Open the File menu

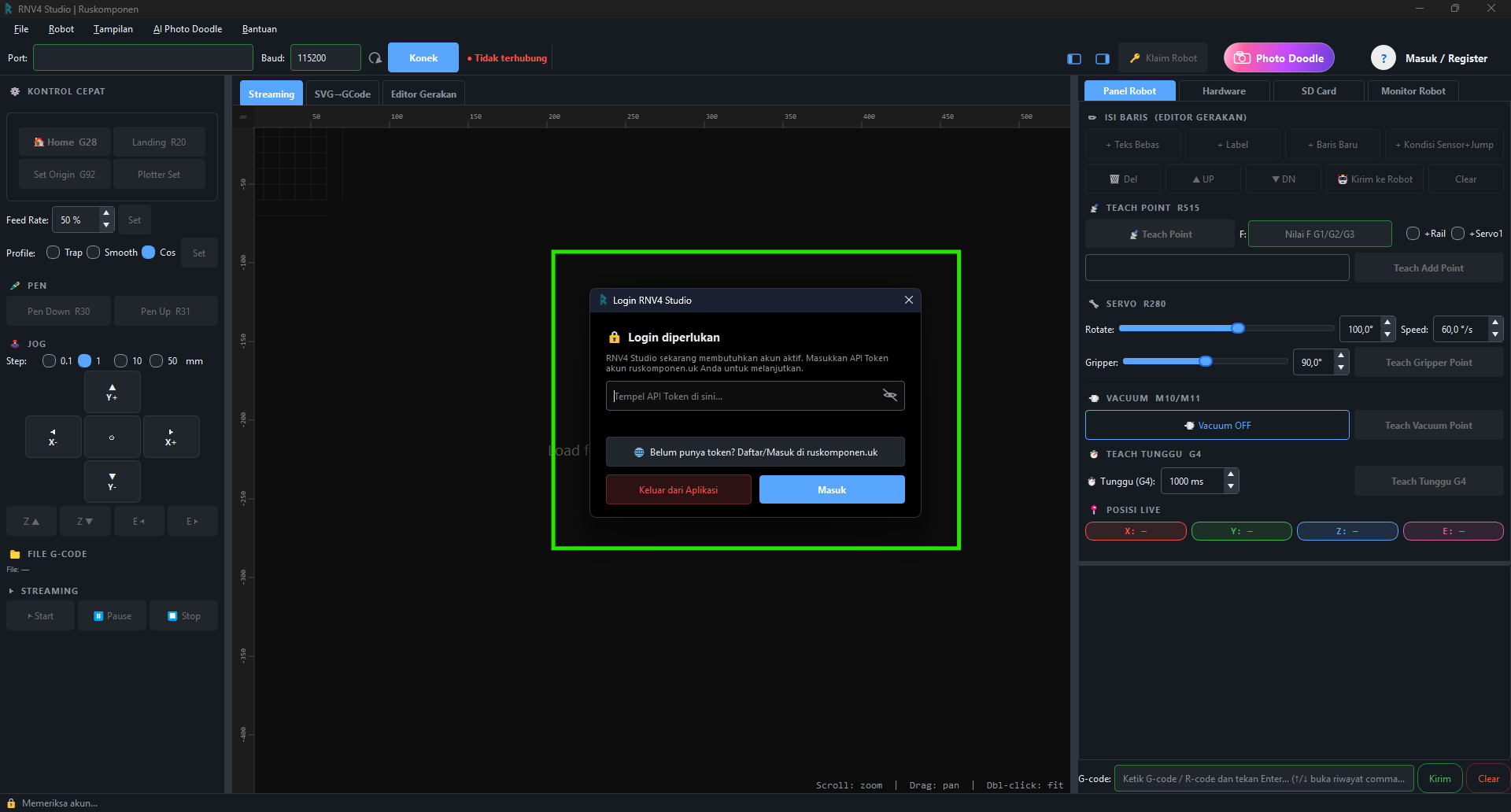[21, 29]
